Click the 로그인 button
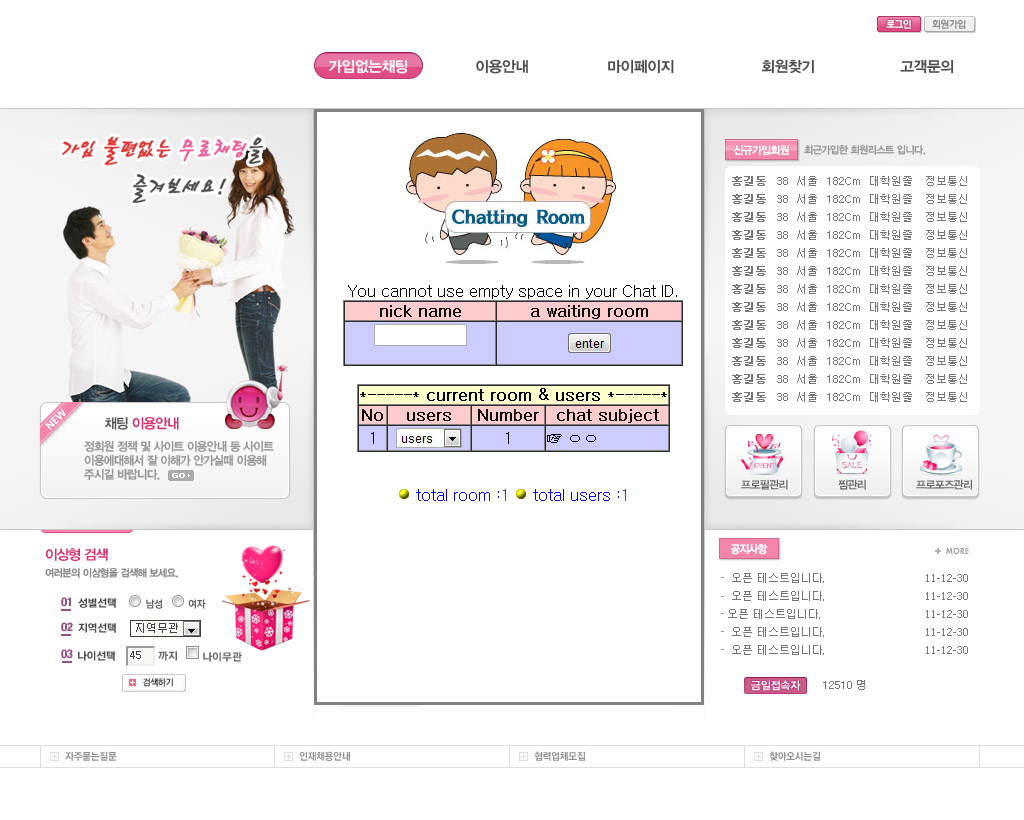 [x=898, y=24]
